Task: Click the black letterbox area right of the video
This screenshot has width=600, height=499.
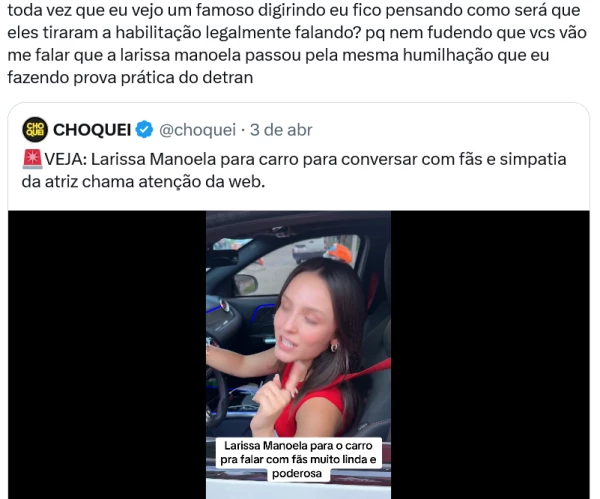Action: pos(490,355)
